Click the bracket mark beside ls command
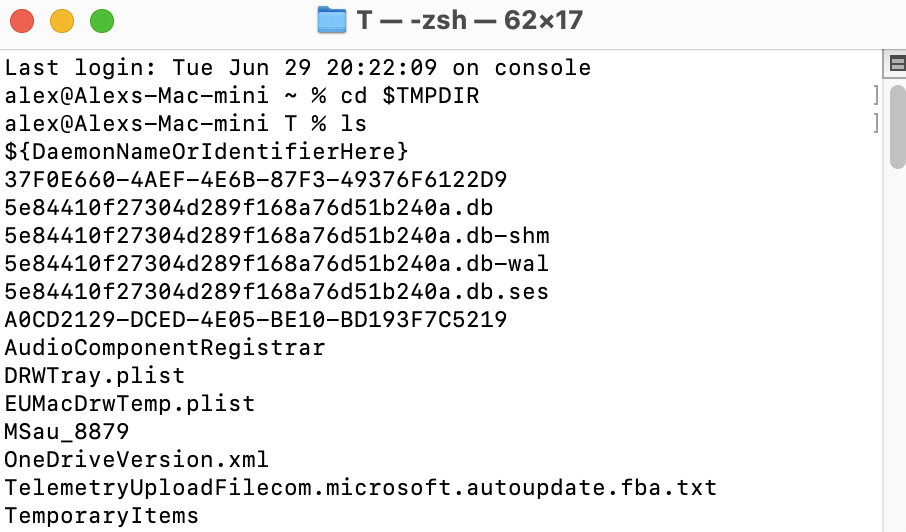Screen dimensions: 906x532 click(x=876, y=124)
